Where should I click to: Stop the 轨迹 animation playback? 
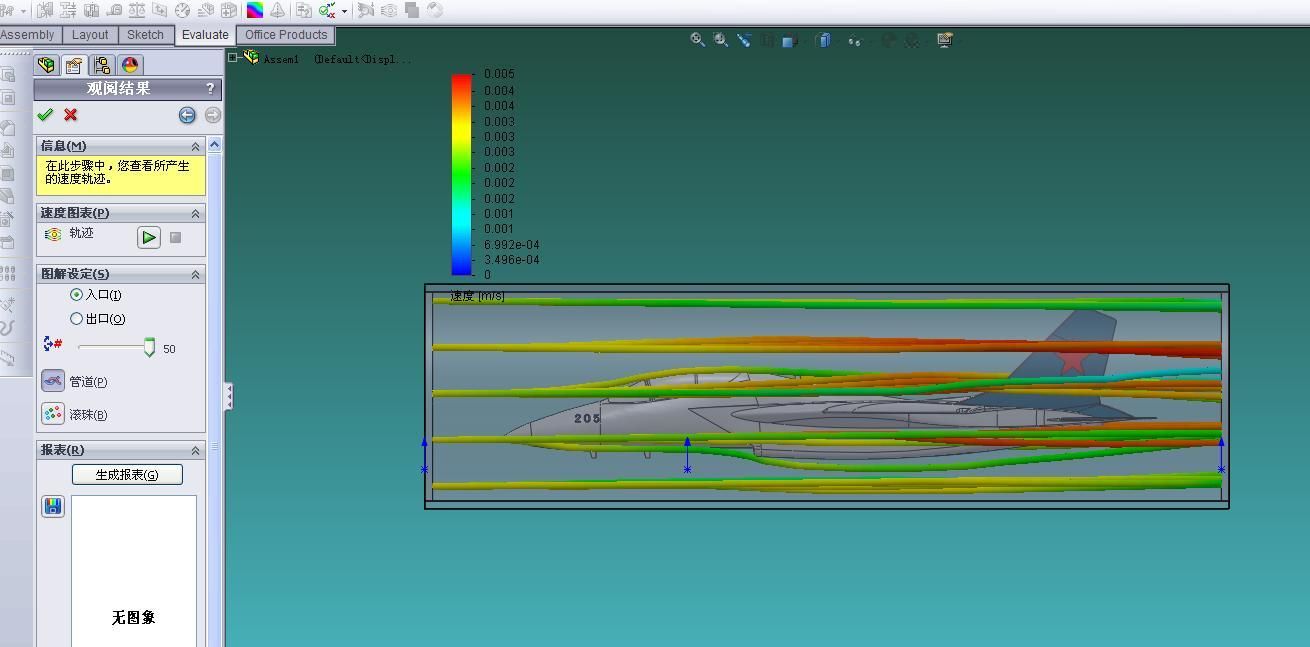pos(175,237)
